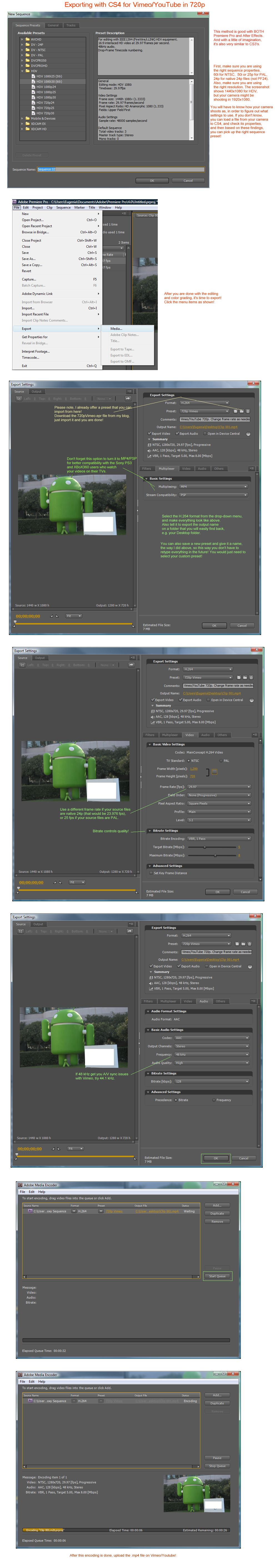Screen dimensions: 275x1568
Task: Click the Mobile & Devices folder icon
Action: tap(27, 119)
